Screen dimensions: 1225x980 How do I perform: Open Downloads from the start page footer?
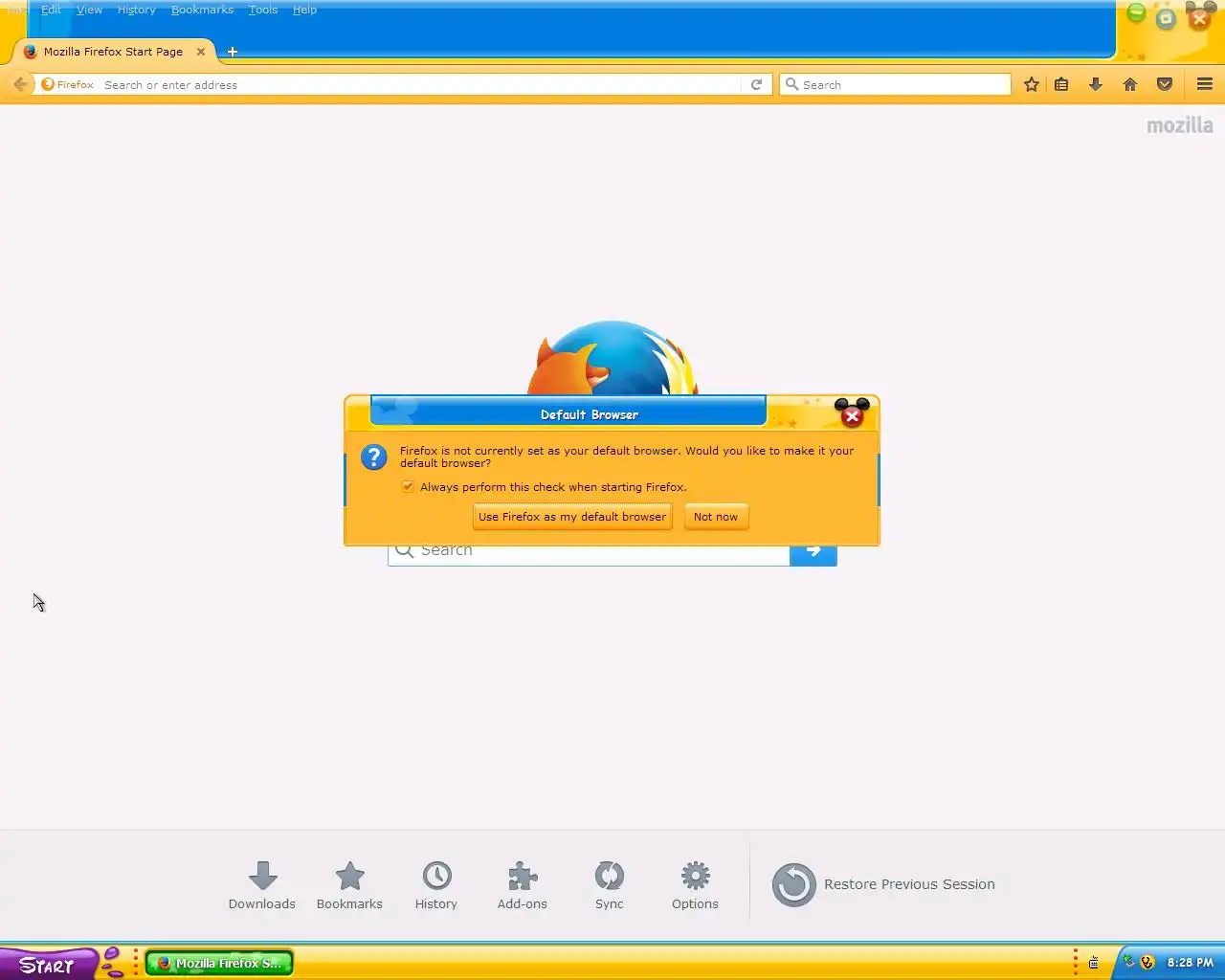pyautogui.click(x=262, y=885)
